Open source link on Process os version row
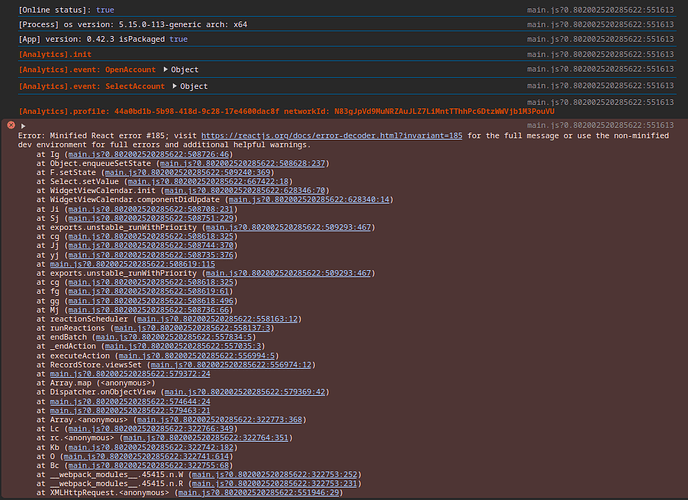The image size is (688, 500). pyautogui.click(x=600, y=25)
